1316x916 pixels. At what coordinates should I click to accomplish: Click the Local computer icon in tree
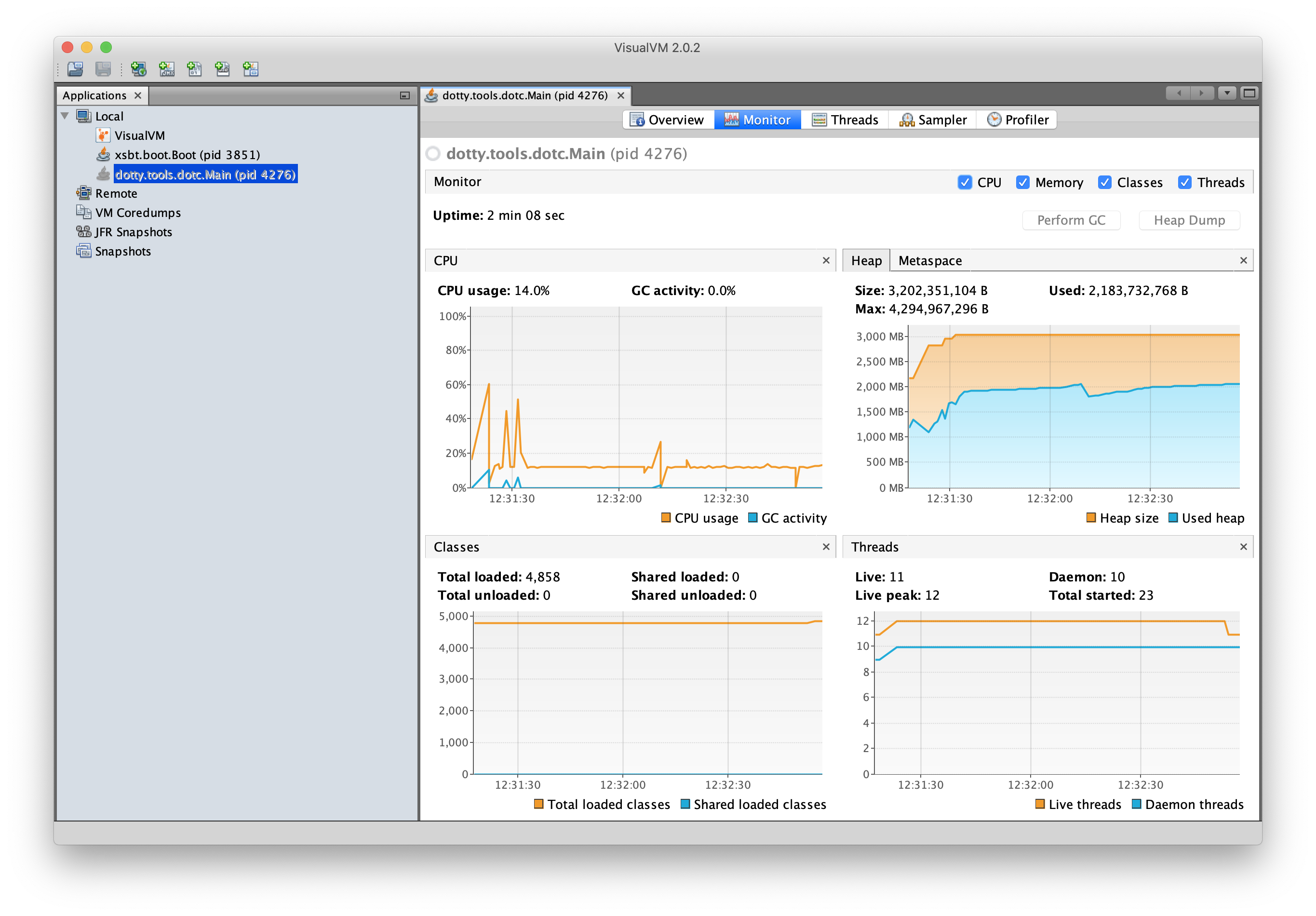click(x=84, y=116)
